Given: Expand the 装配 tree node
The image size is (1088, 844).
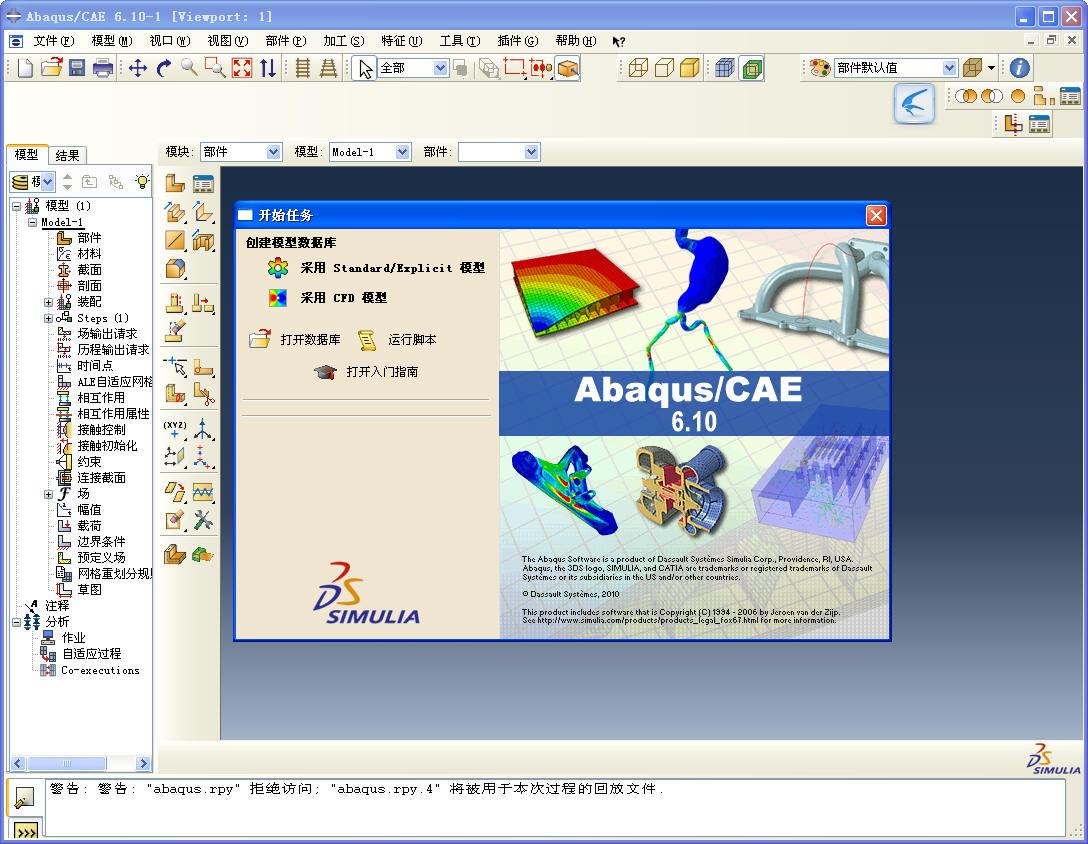Looking at the screenshot, I should pyautogui.click(x=48, y=303).
